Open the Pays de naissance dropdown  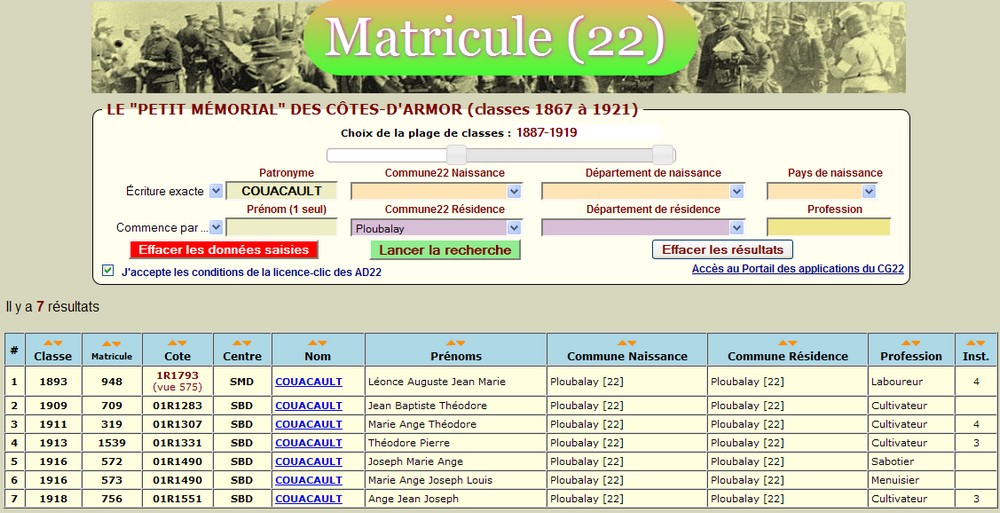868,191
